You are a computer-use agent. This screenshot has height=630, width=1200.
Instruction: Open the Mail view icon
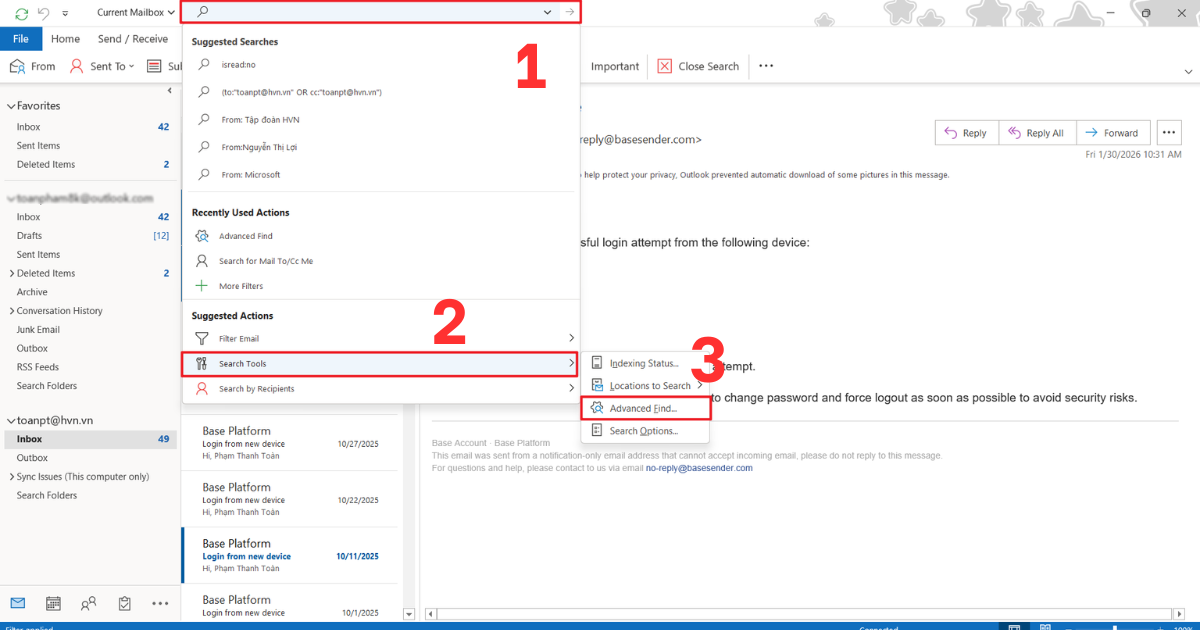(x=17, y=603)
